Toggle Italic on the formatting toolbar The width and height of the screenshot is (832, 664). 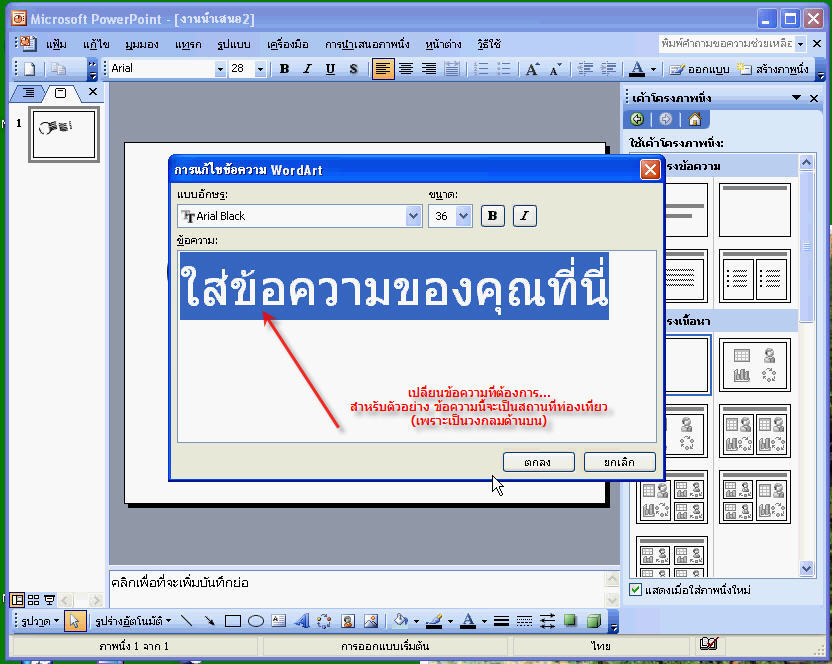tap(307, 69)
